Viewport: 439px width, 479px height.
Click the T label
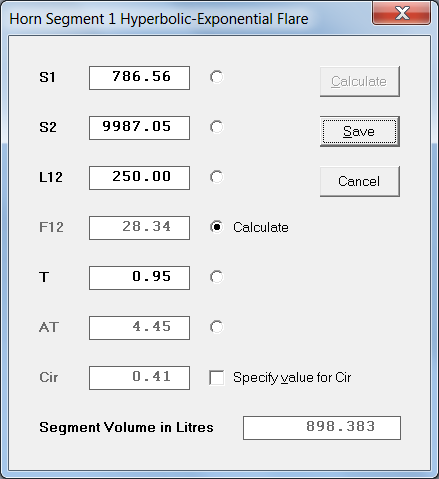click(44, 277)
